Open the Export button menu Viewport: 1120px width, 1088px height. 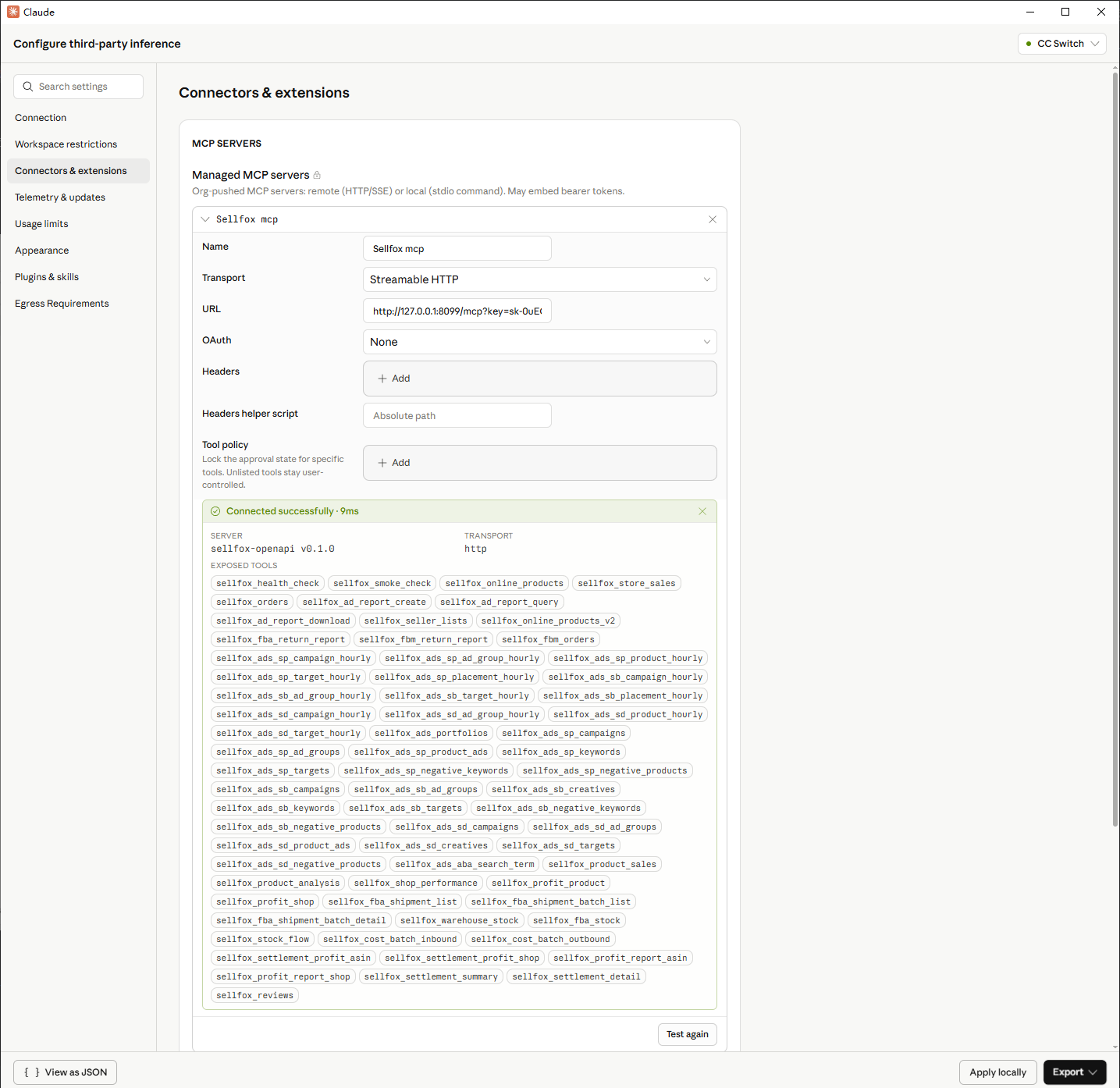pyautogui.click(x=1075, y=1072)
